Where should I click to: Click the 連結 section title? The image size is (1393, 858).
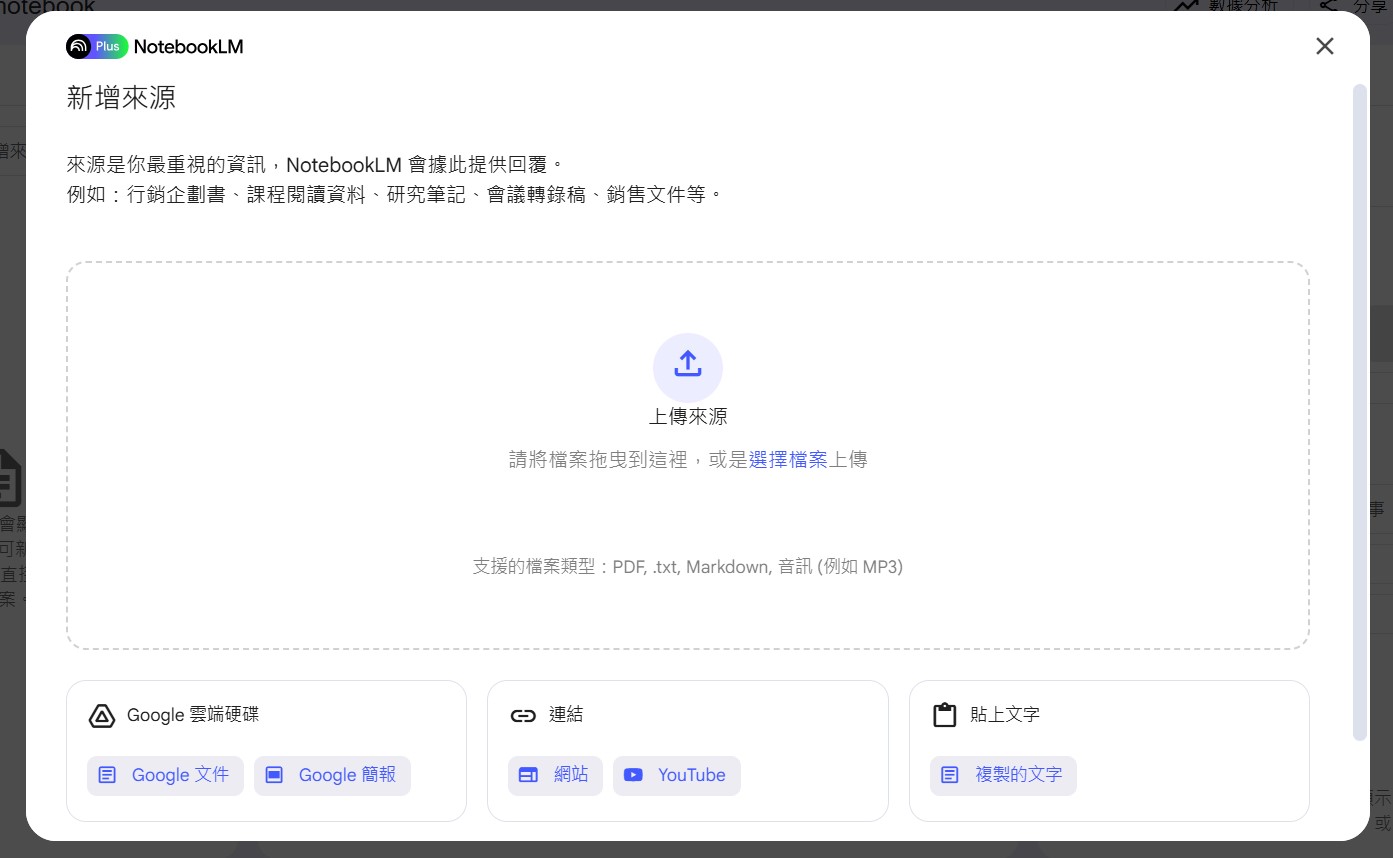[x=566, y=715]
